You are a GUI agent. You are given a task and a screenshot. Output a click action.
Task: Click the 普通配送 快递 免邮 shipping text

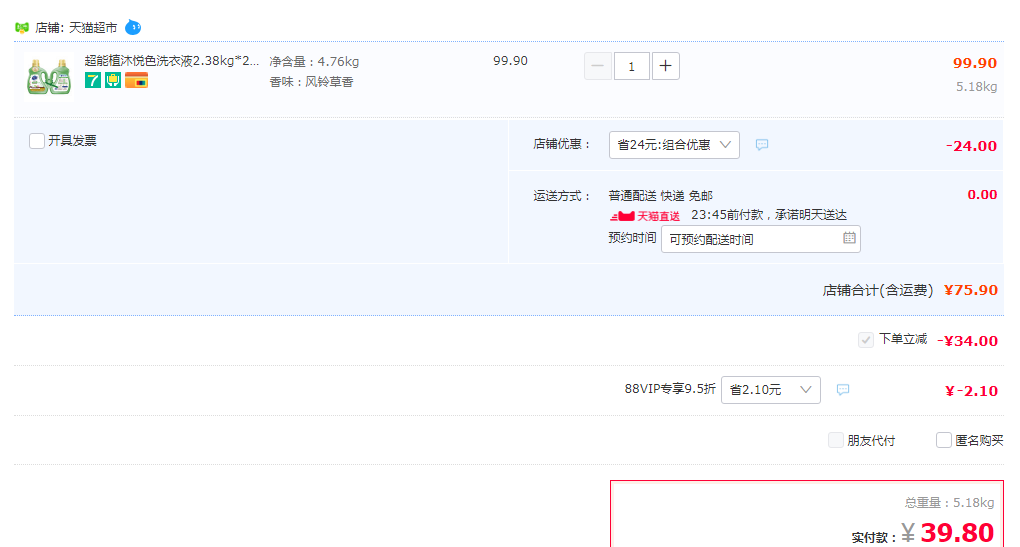click(660, 196)
